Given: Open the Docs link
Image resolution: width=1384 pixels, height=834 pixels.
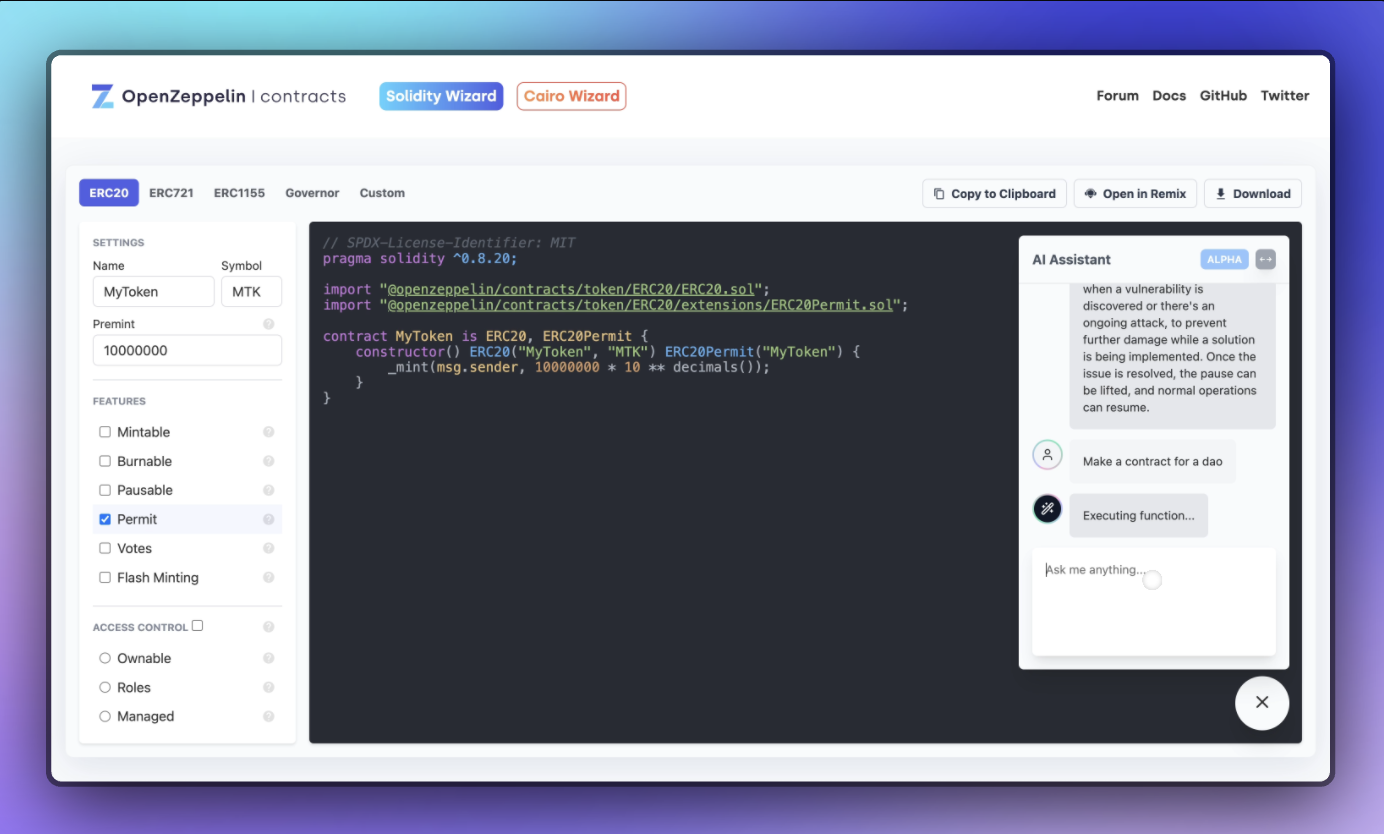Looking at the screenshot, I should pyautogui.click(x=1169, y=96).
